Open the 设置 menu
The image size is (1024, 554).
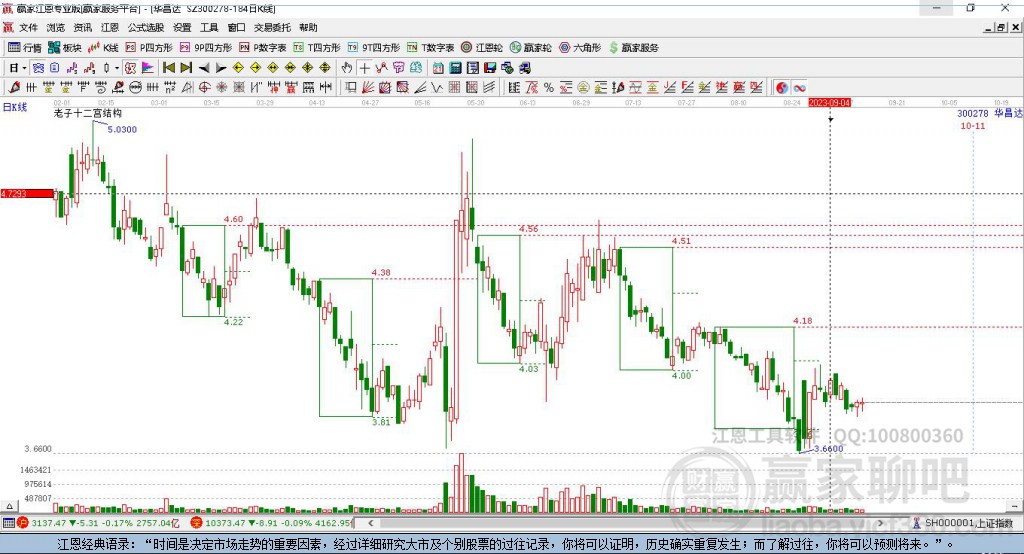point(182,27)
